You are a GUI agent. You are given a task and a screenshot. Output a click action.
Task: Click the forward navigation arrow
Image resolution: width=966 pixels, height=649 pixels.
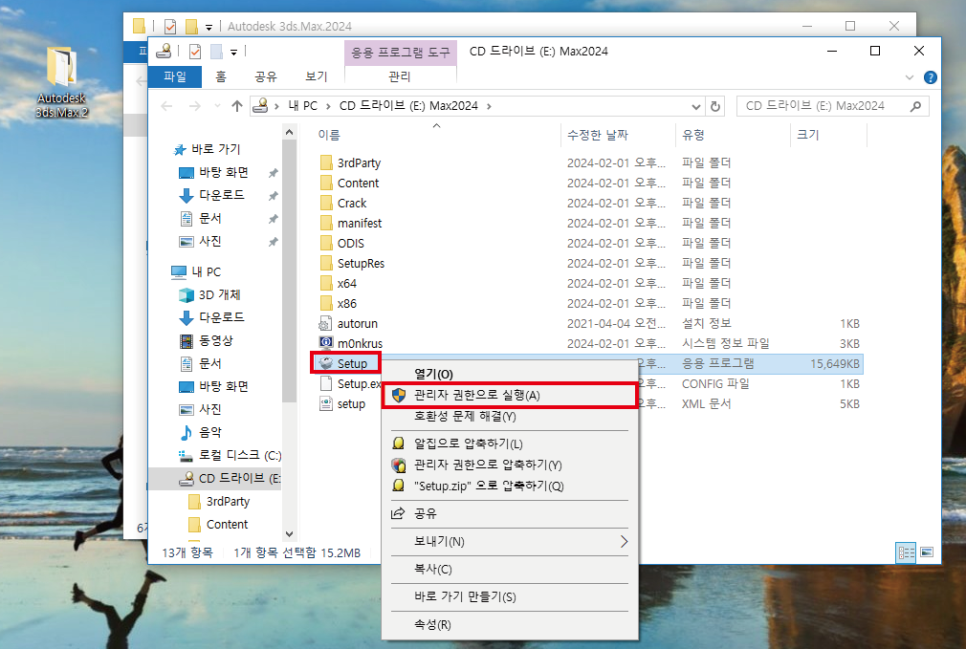(195, 106)
